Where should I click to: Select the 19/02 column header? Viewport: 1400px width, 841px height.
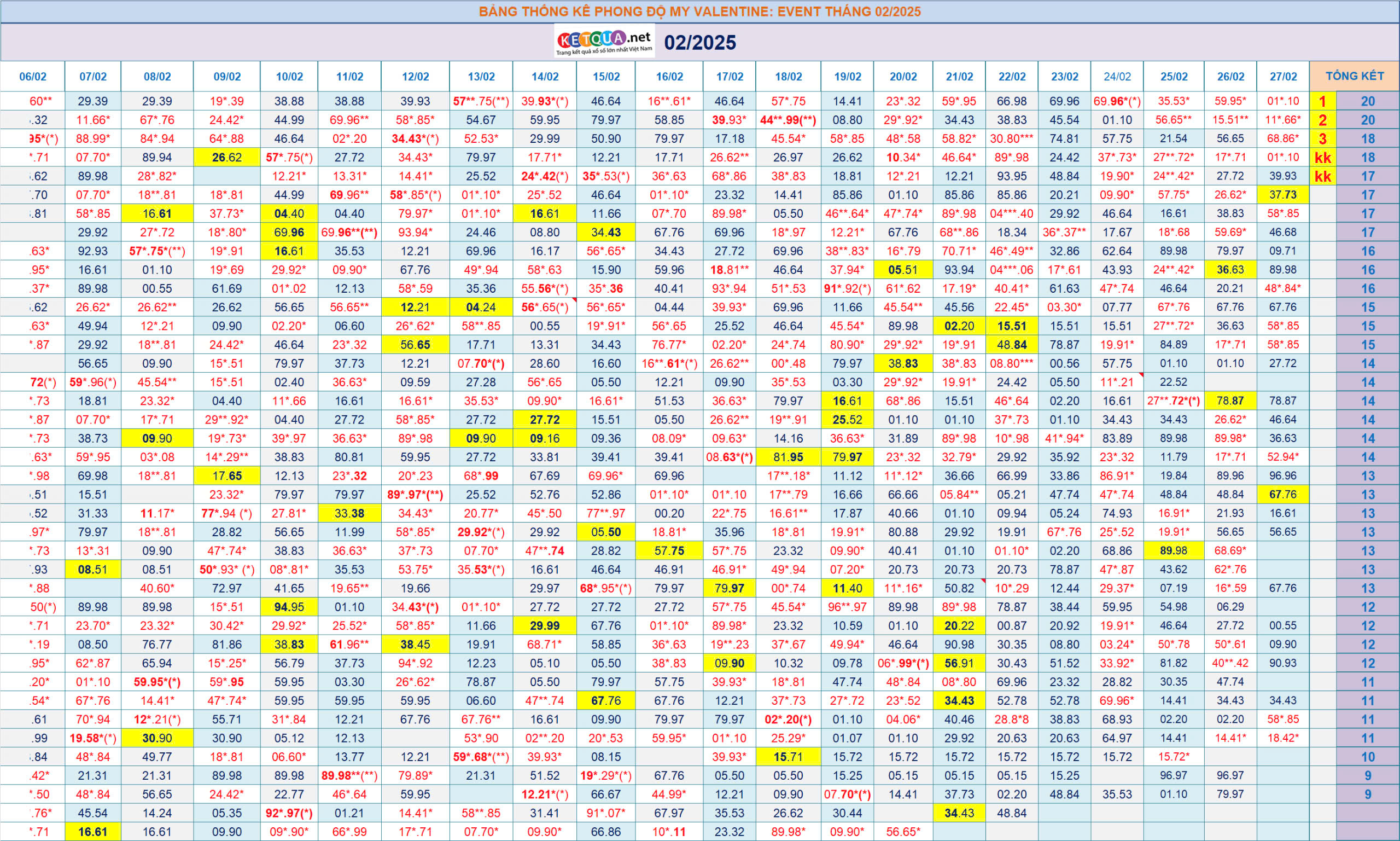(x=848, y=77)
